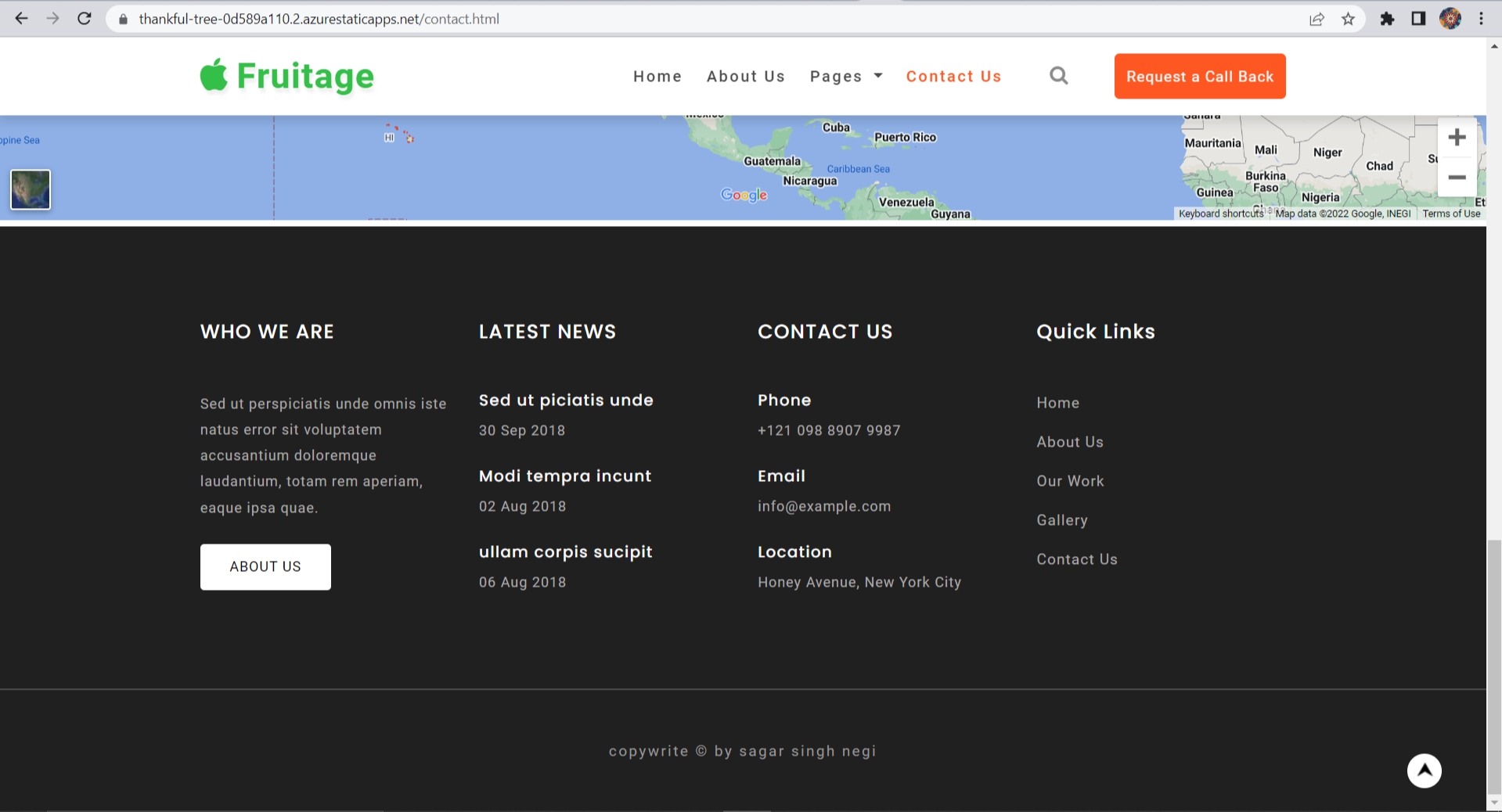Click the white ABOUT US button
Viewport: 1502px width, 812px height.
pyautogui.click(x=265, y=566)
